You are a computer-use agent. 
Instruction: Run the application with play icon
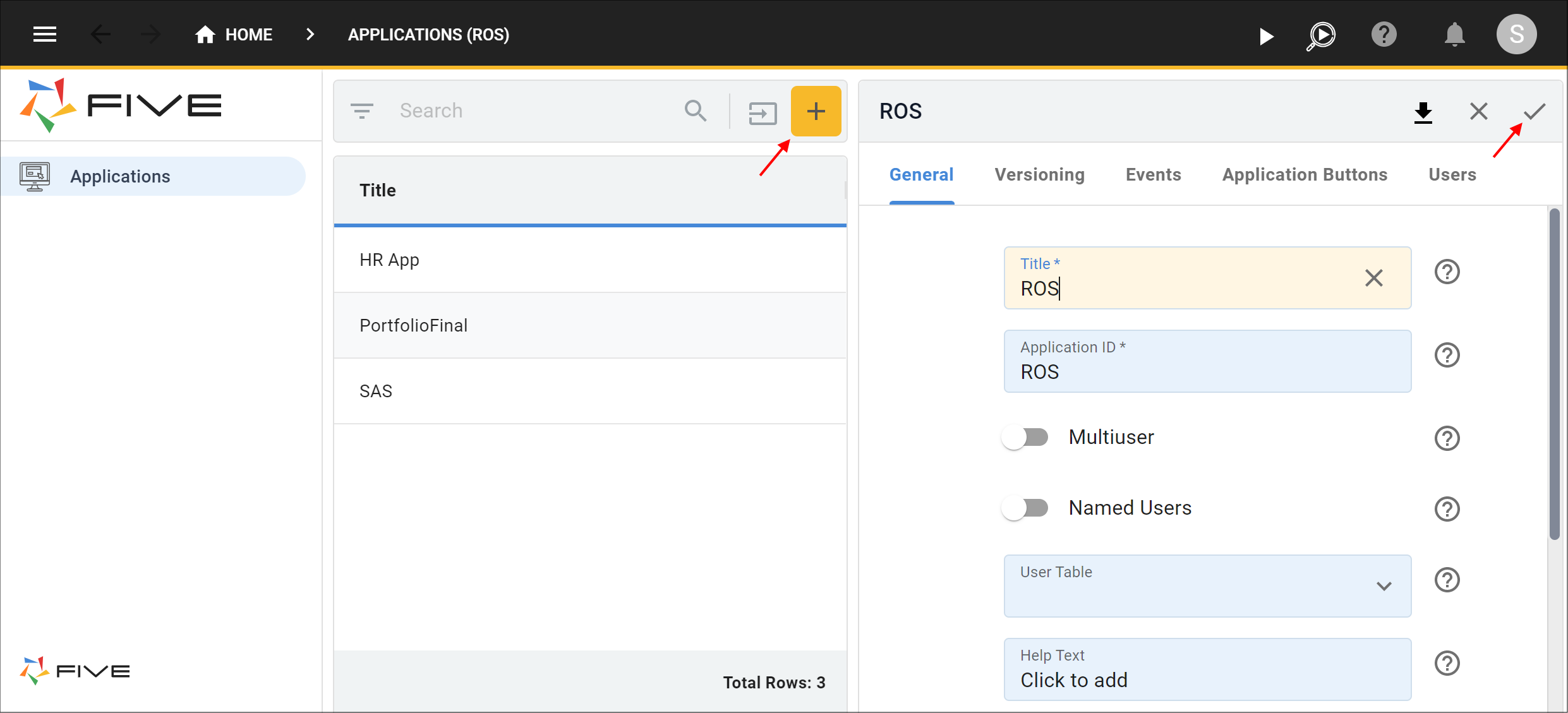pos(1265,36)
